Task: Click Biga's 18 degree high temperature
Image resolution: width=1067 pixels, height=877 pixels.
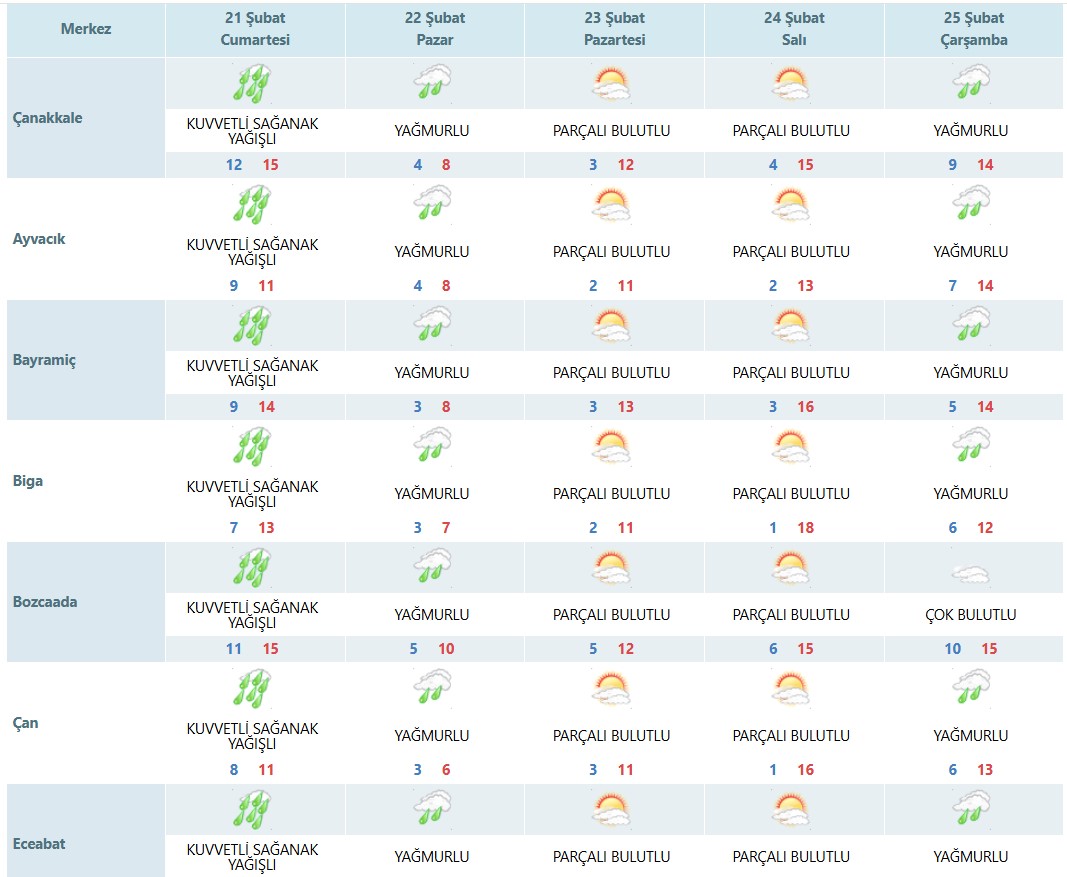Action: pos(805,528)
